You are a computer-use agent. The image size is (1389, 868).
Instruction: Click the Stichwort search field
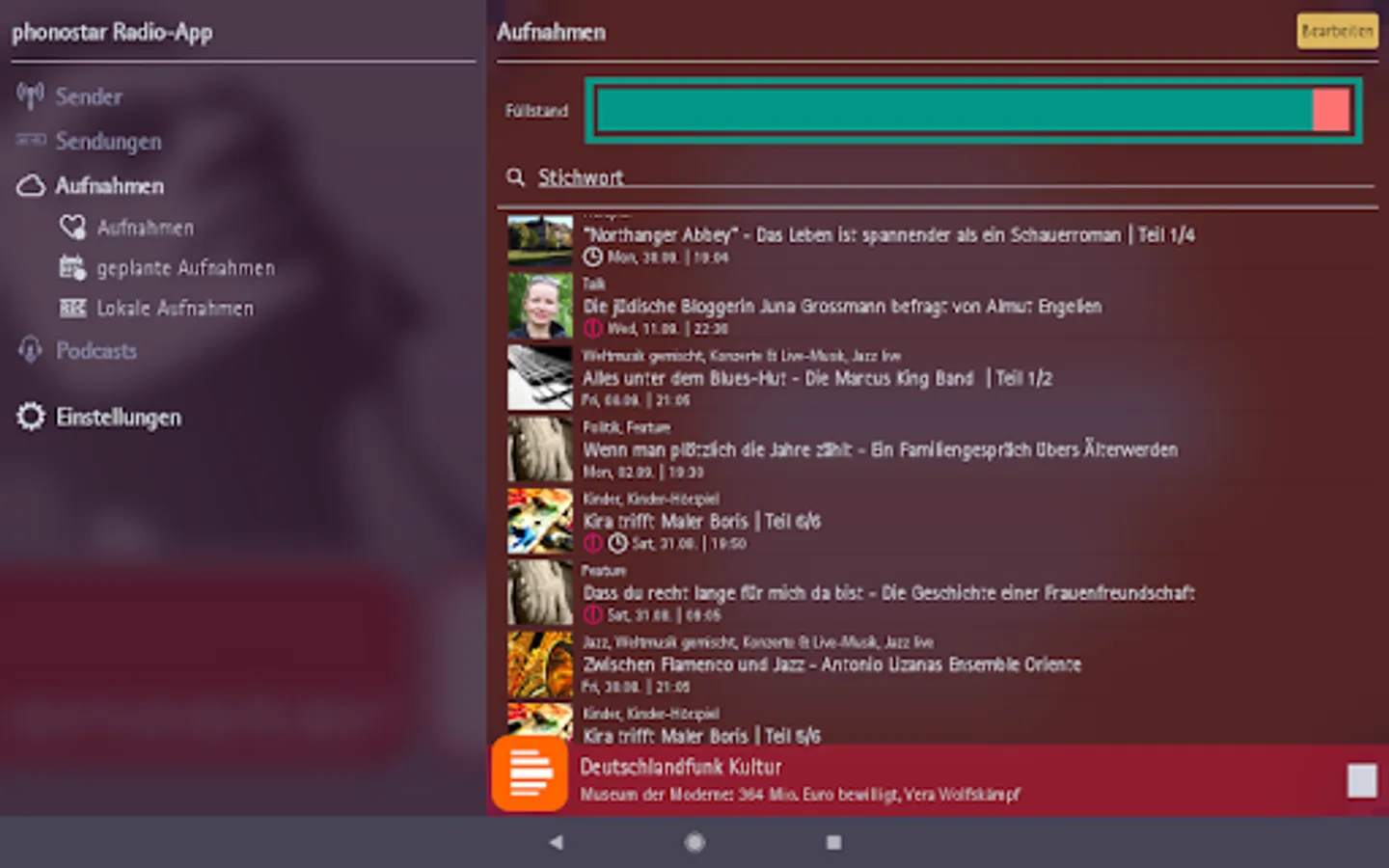click(955, 177)
